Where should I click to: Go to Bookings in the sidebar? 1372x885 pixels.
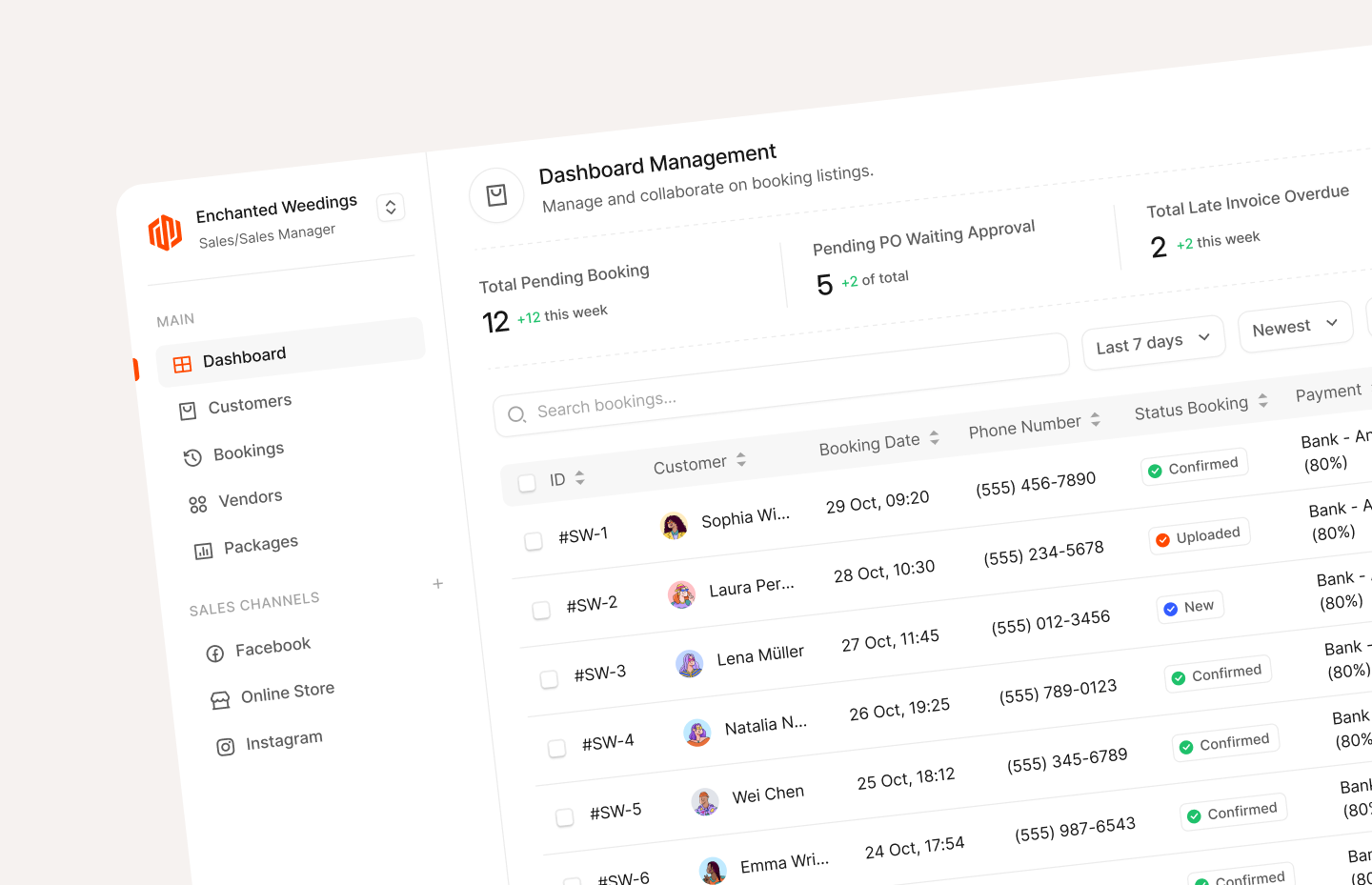(248, 452)
